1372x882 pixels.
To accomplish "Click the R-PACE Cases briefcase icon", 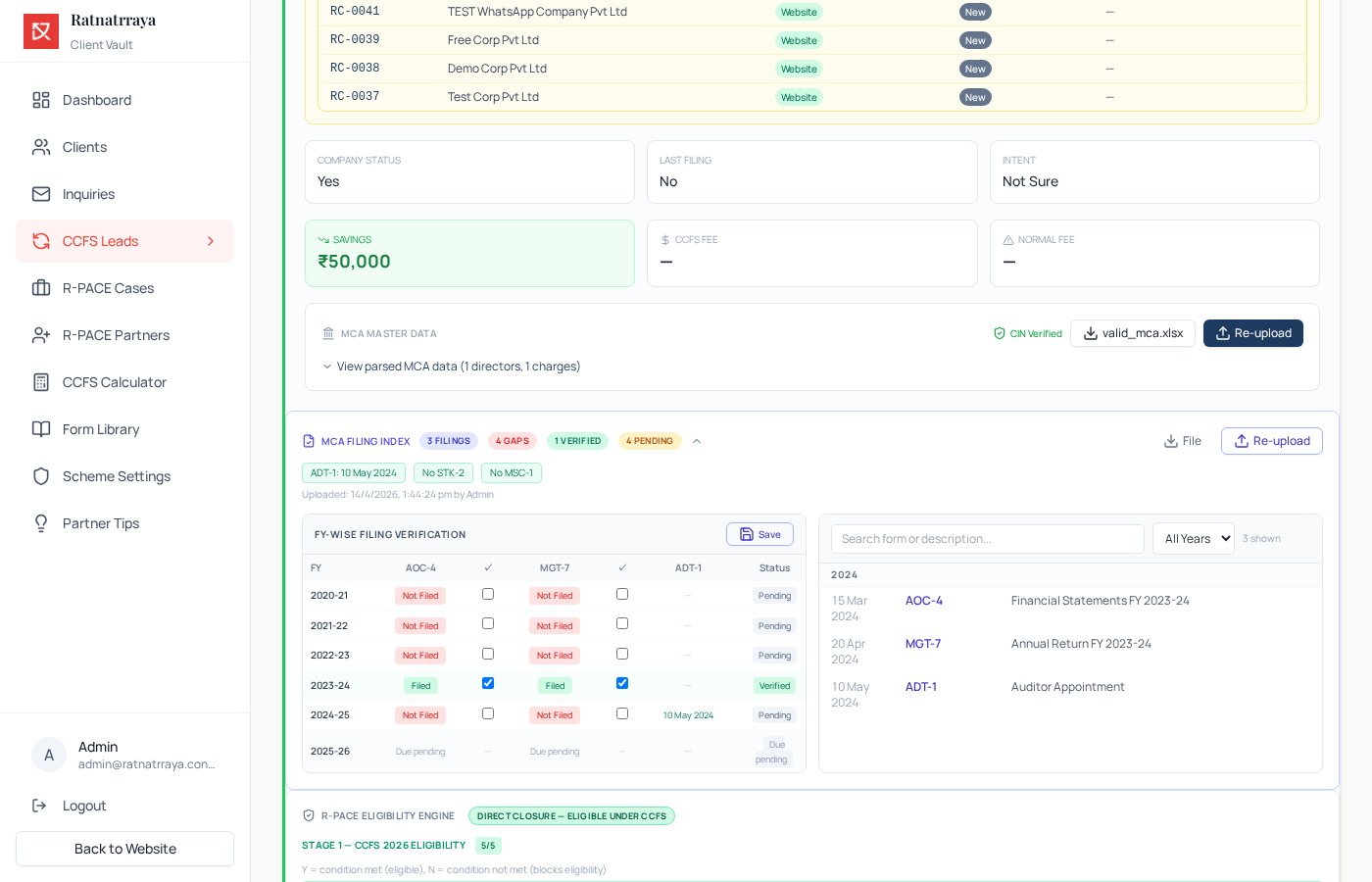I will point(41,288).
